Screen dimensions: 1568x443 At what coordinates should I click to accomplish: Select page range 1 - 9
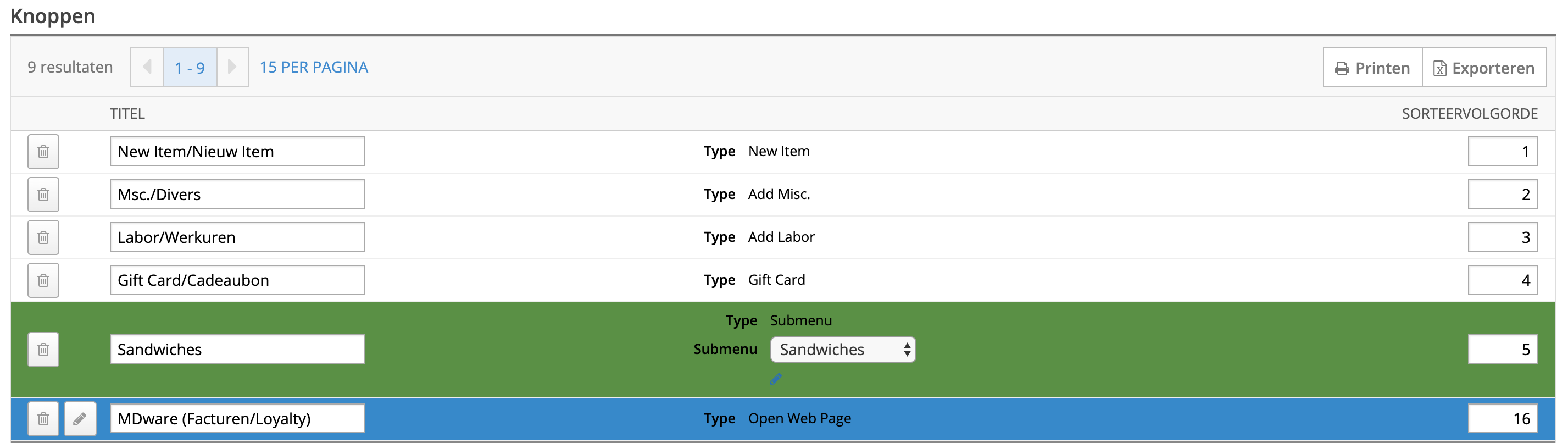point(190,67)
